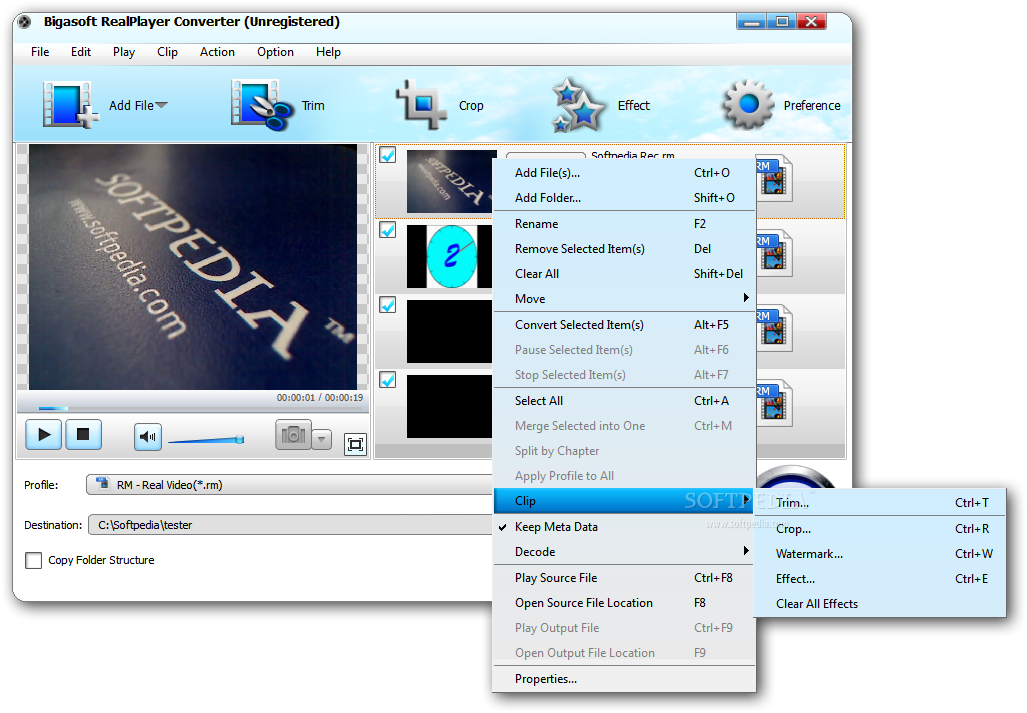1027x713 pixels.
Task: Click the app icon in the title bar
Action: pos(25,22)
